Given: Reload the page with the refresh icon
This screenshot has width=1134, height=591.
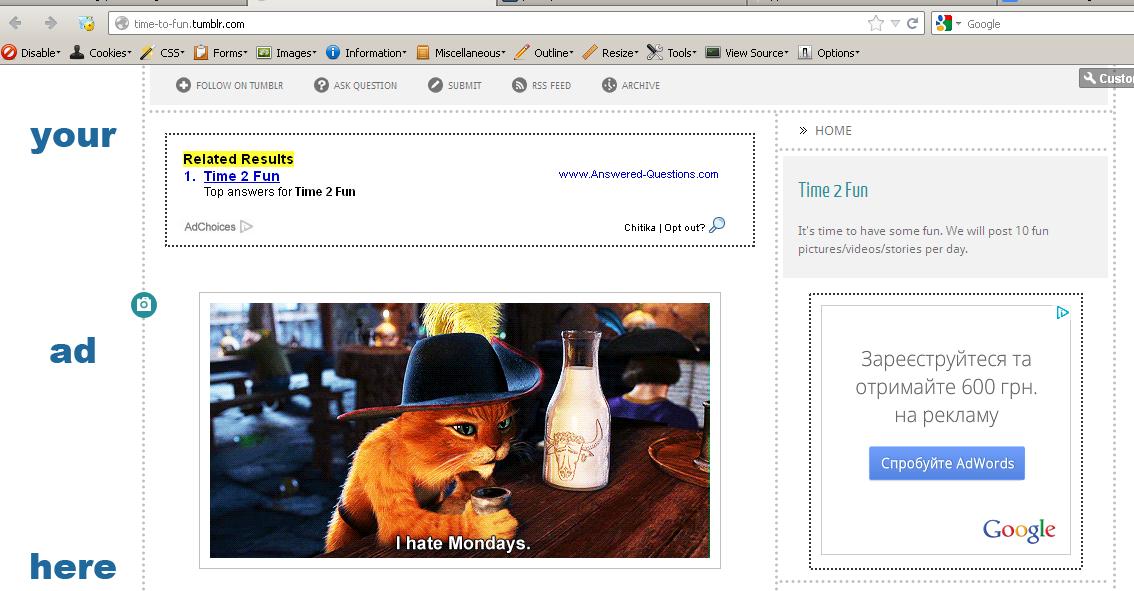Looking at the screenshot, I should point(913,23).
